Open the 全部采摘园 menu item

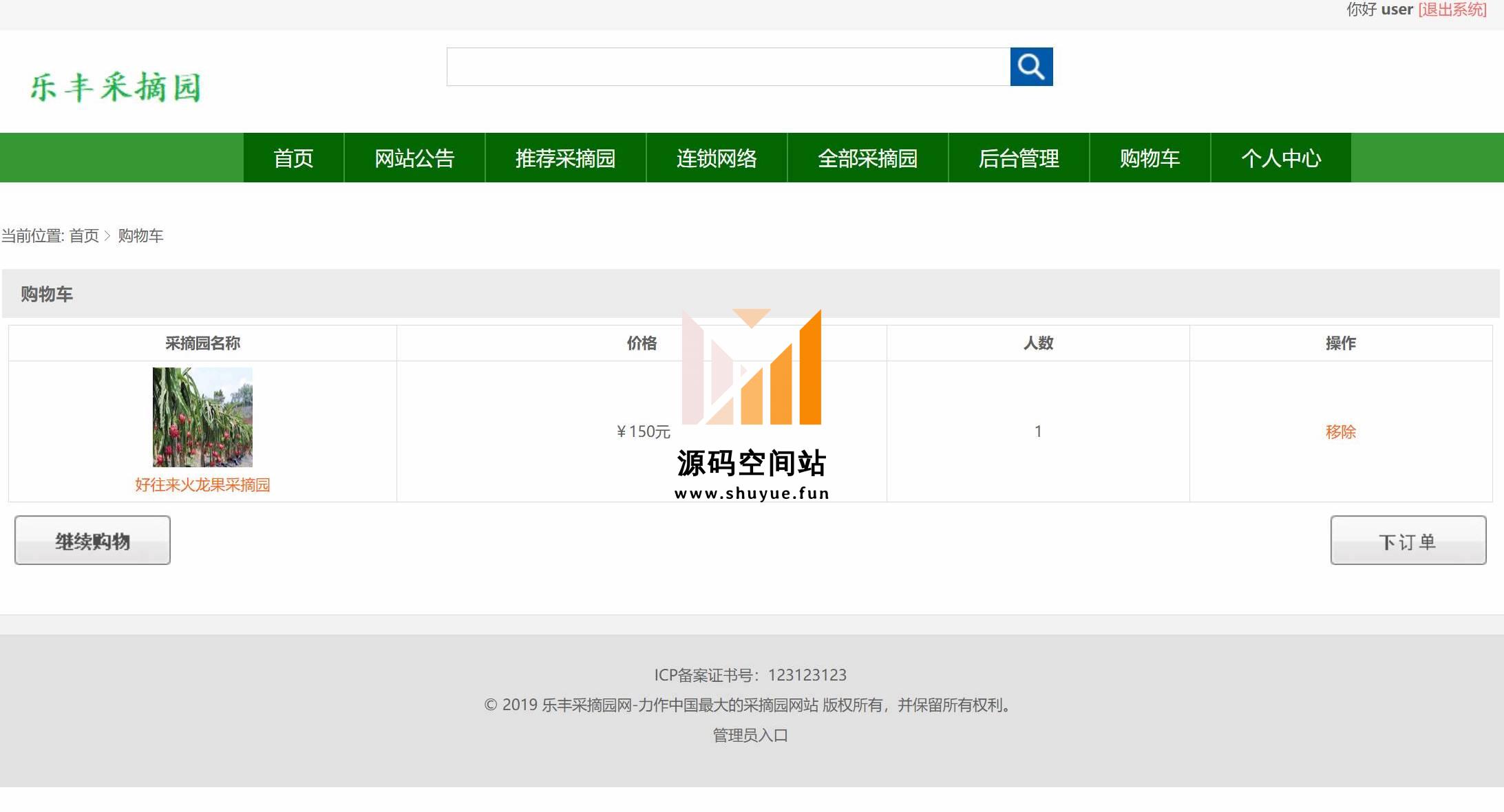tap(868, 158)
